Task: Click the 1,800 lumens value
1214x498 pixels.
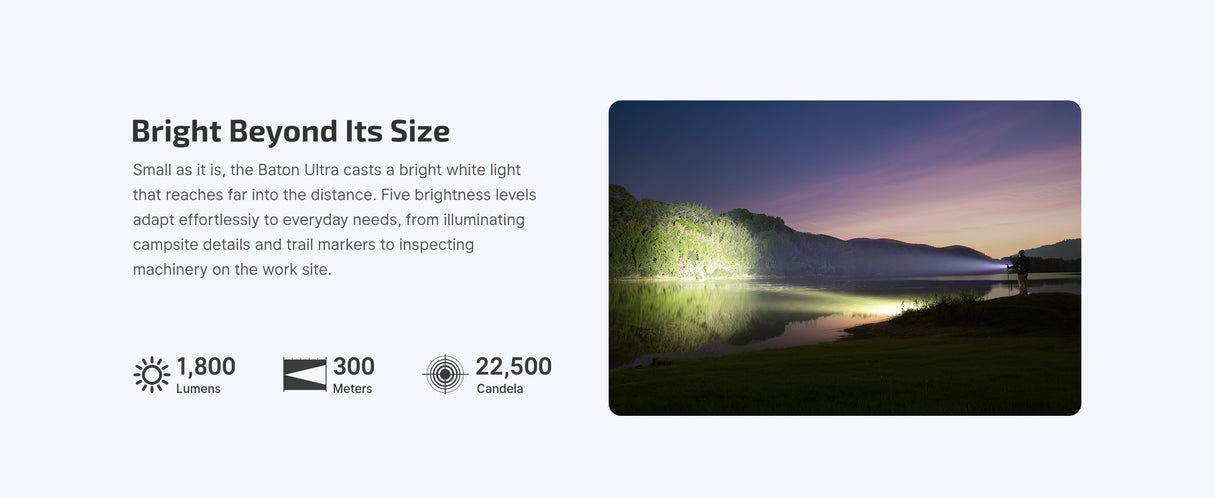Action: tap(206, 367)
